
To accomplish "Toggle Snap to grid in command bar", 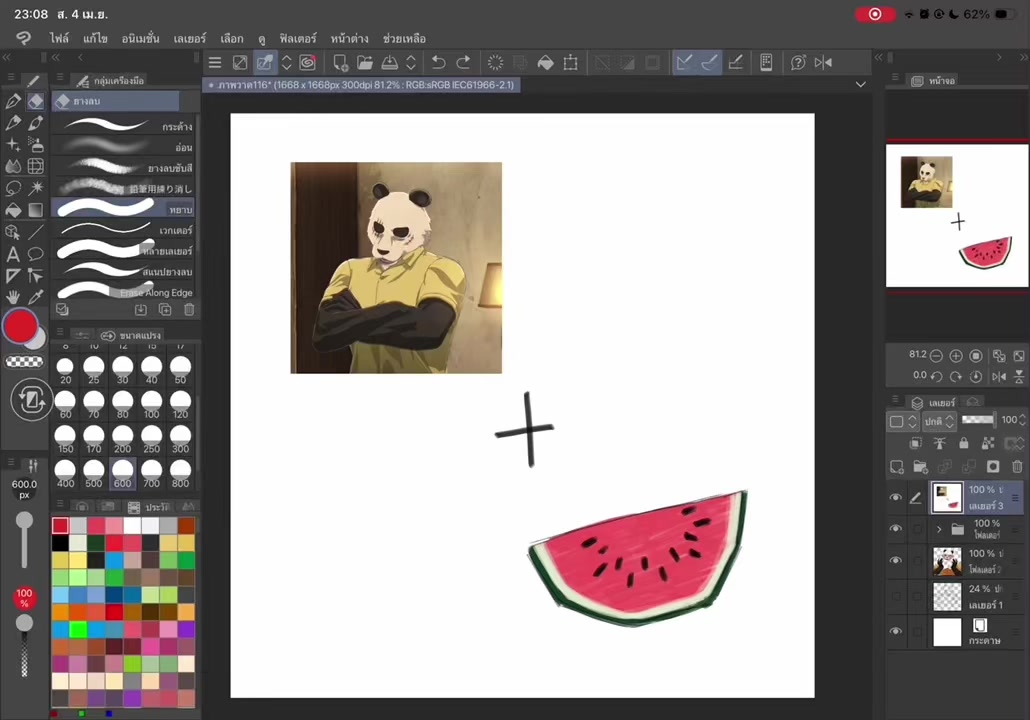I will (736, 62).
